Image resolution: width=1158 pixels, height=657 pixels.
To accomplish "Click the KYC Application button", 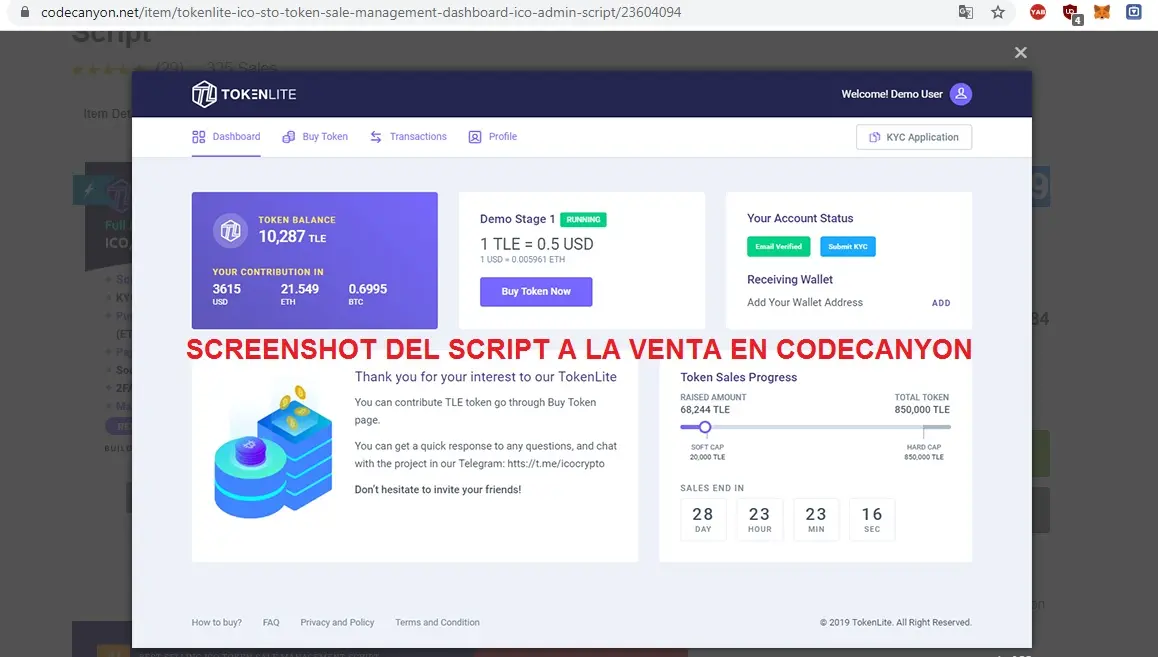I will pos(914,137).
